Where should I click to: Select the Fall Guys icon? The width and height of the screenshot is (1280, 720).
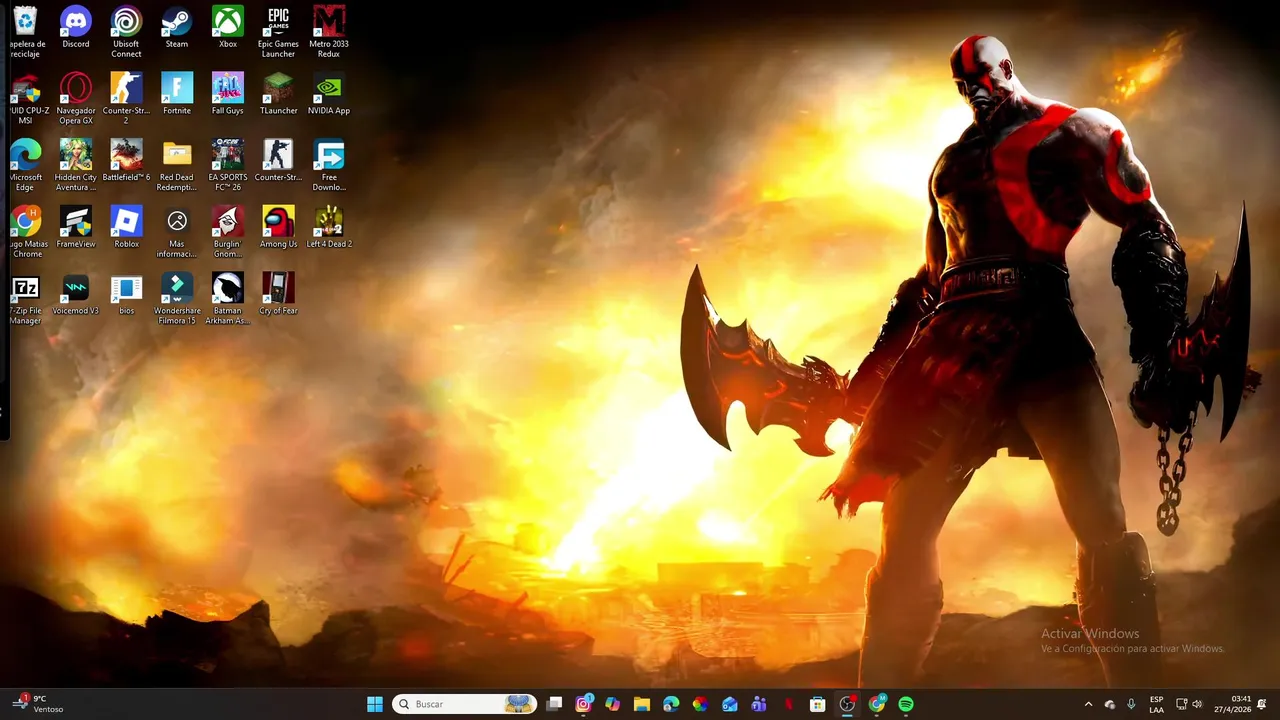228,95
